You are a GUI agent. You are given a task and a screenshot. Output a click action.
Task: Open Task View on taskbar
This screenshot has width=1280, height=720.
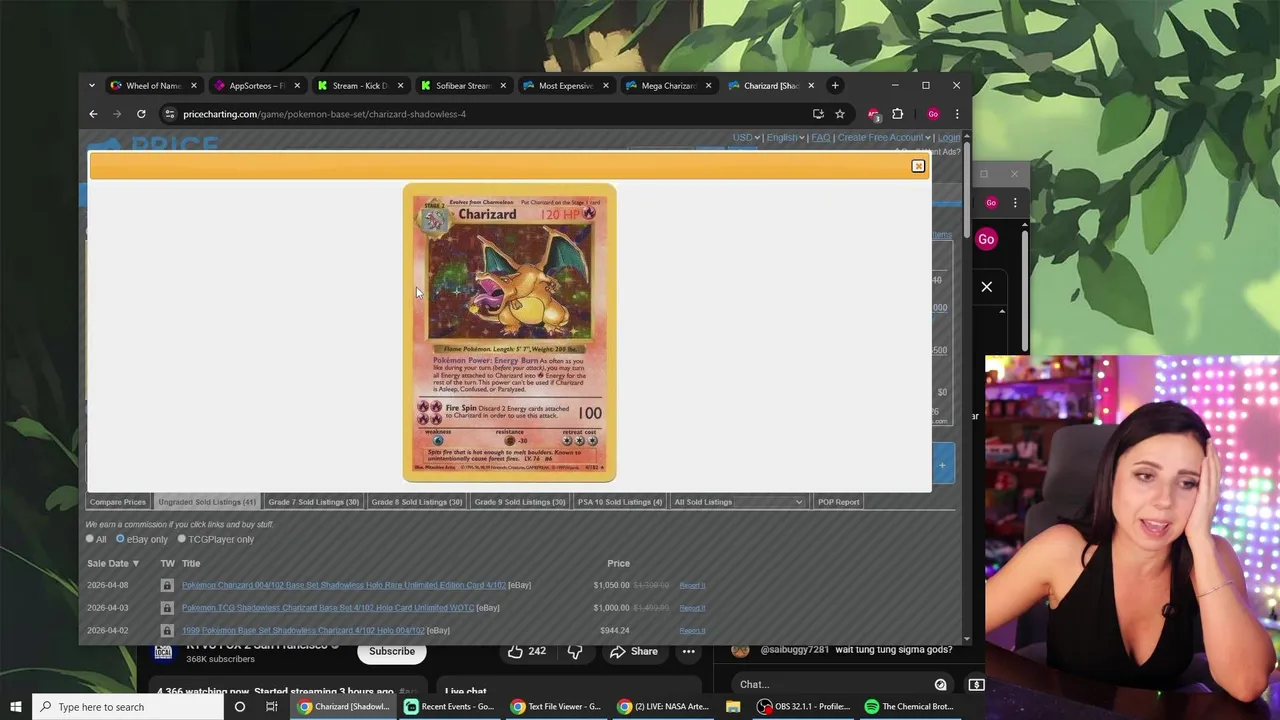(271, 707)
